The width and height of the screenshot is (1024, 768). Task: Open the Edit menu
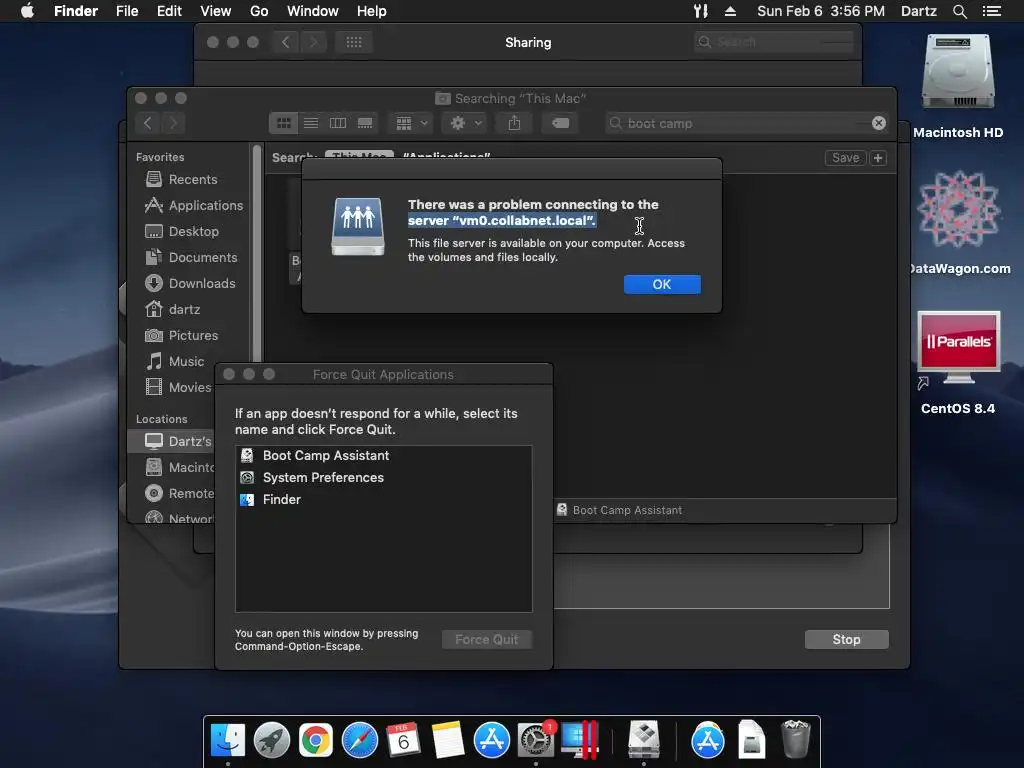[169, 11]
